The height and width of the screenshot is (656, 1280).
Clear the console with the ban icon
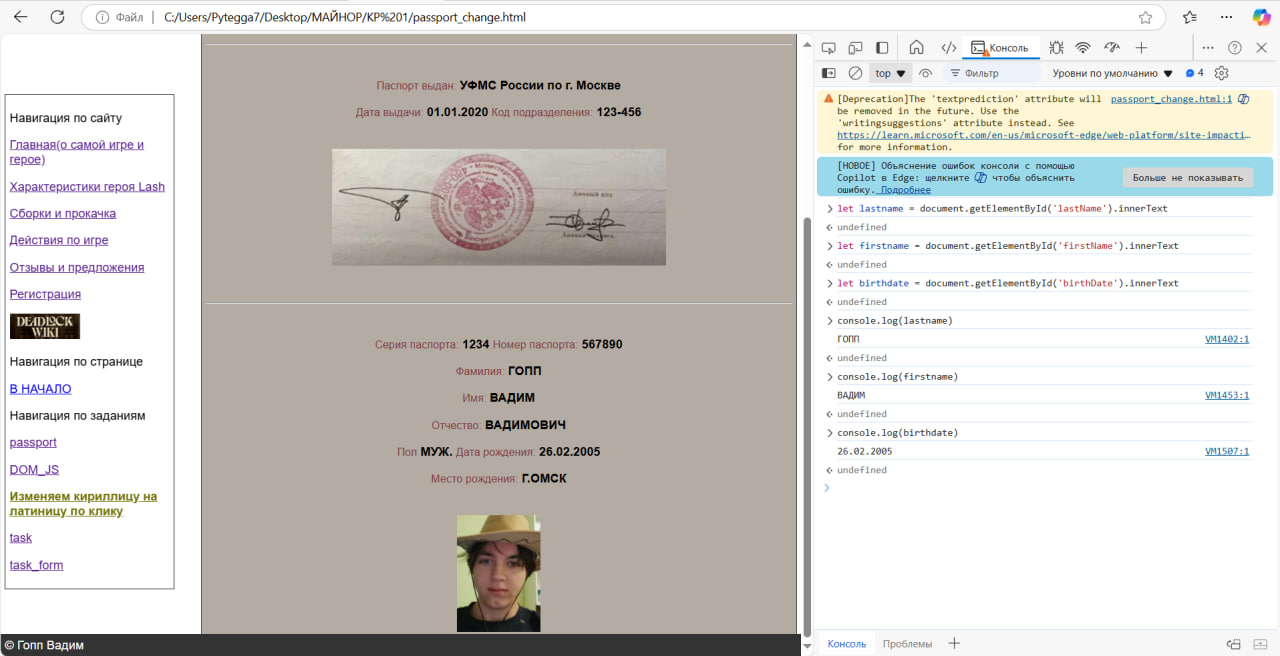855,73
